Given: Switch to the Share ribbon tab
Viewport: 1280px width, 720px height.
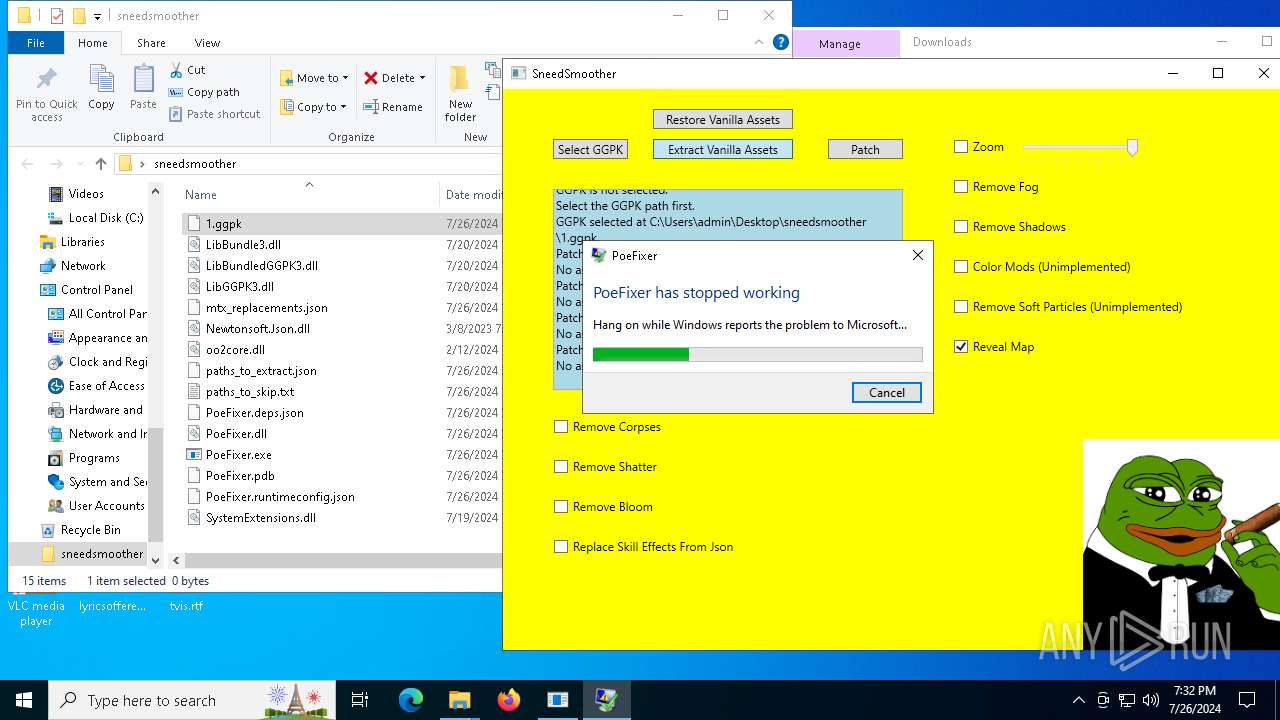Looking at the screenshot, I should [151, 43].
